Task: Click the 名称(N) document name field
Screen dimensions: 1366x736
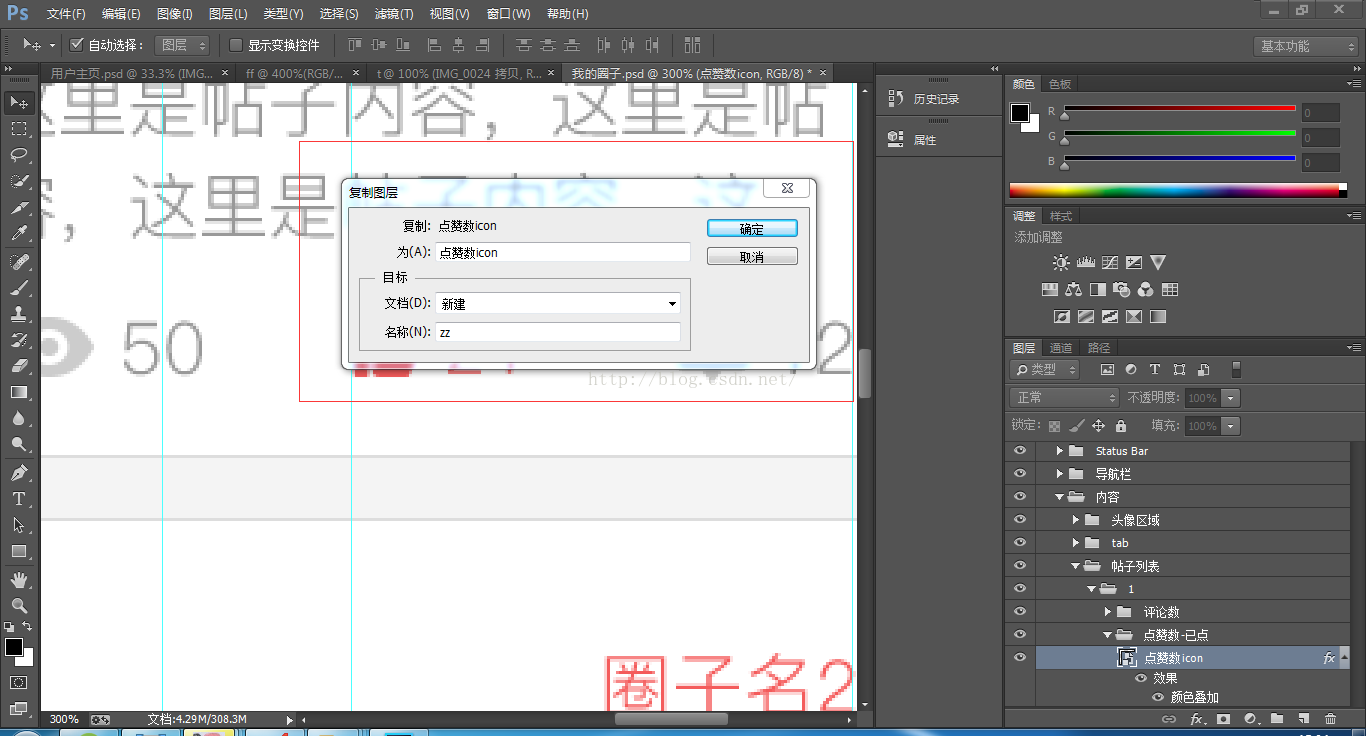Action: (558, 332)
